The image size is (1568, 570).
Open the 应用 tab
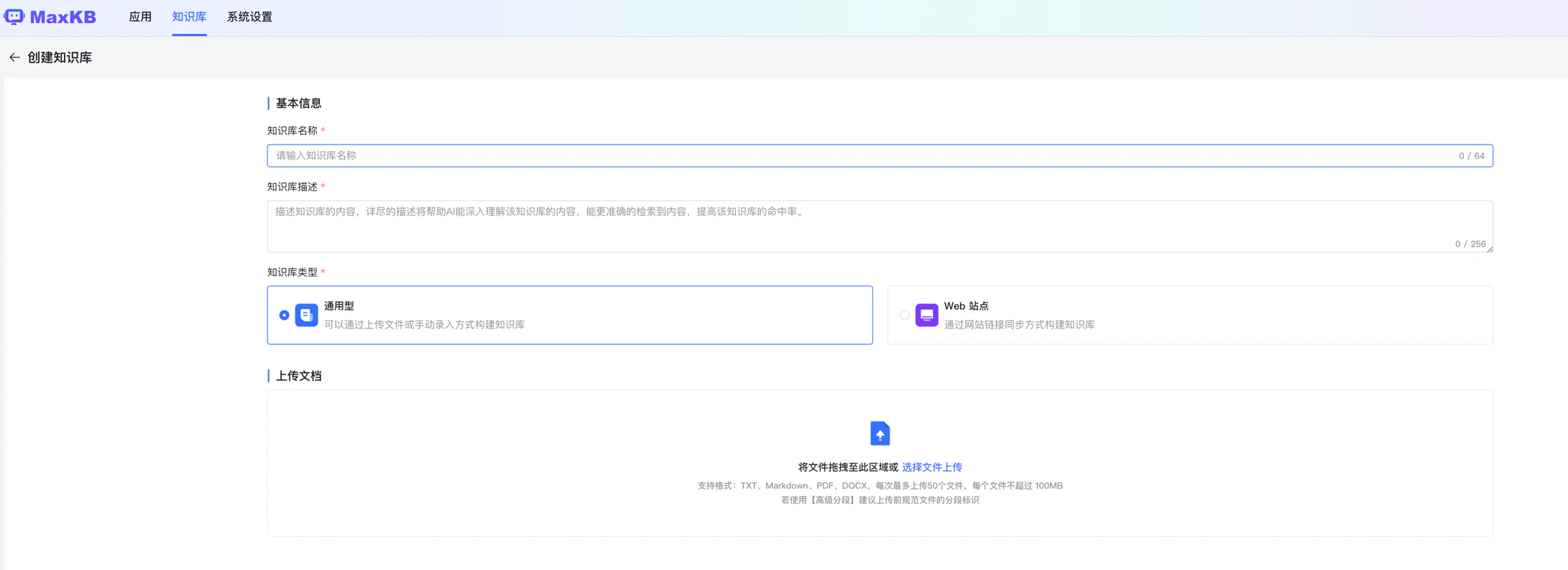[x=140, y=17]
